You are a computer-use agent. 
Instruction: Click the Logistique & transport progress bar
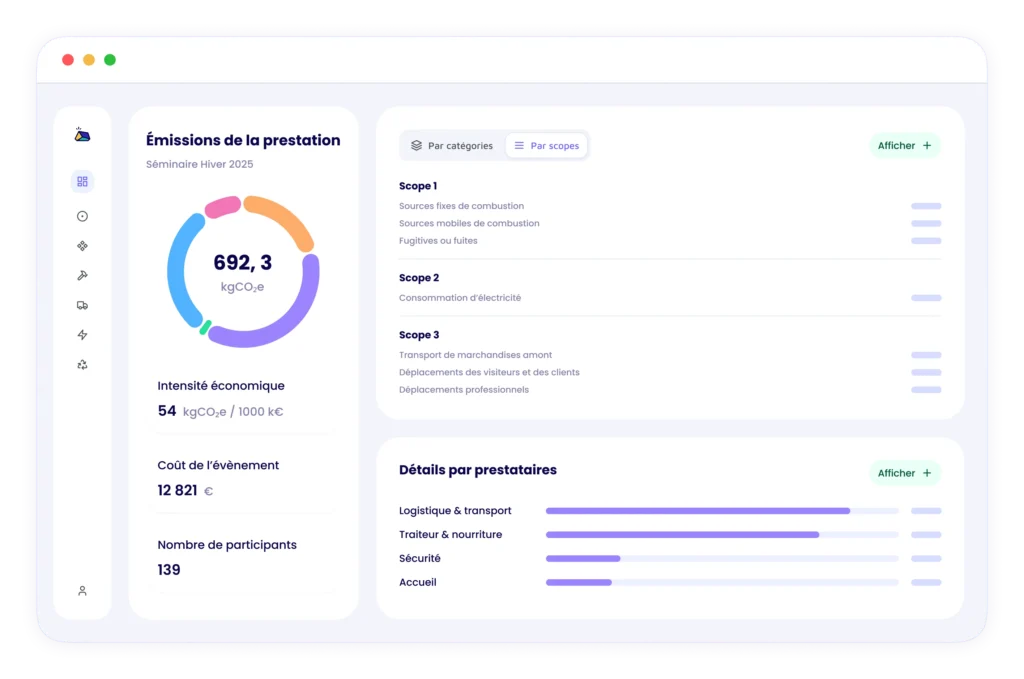pos(722,511)
